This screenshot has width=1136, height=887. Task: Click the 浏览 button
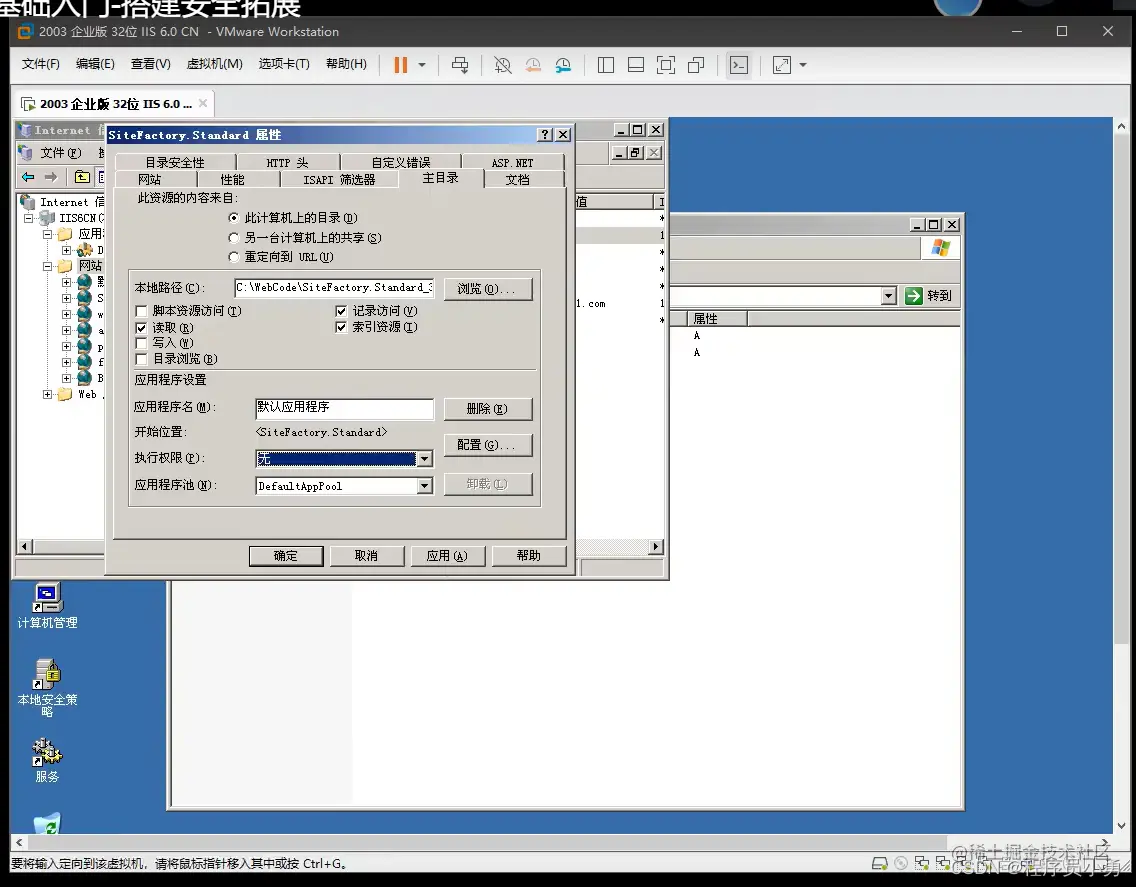tap(488, 288)
